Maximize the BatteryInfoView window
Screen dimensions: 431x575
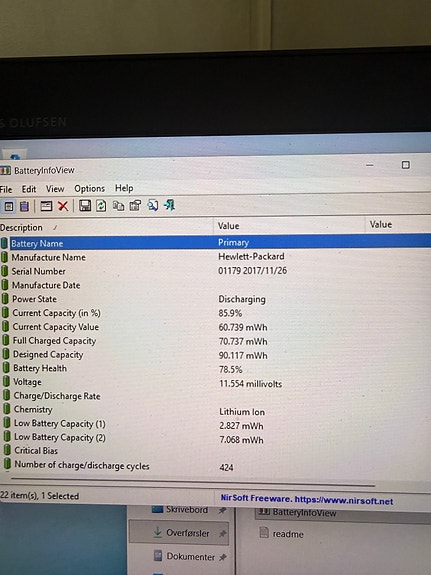pos(405,165)
